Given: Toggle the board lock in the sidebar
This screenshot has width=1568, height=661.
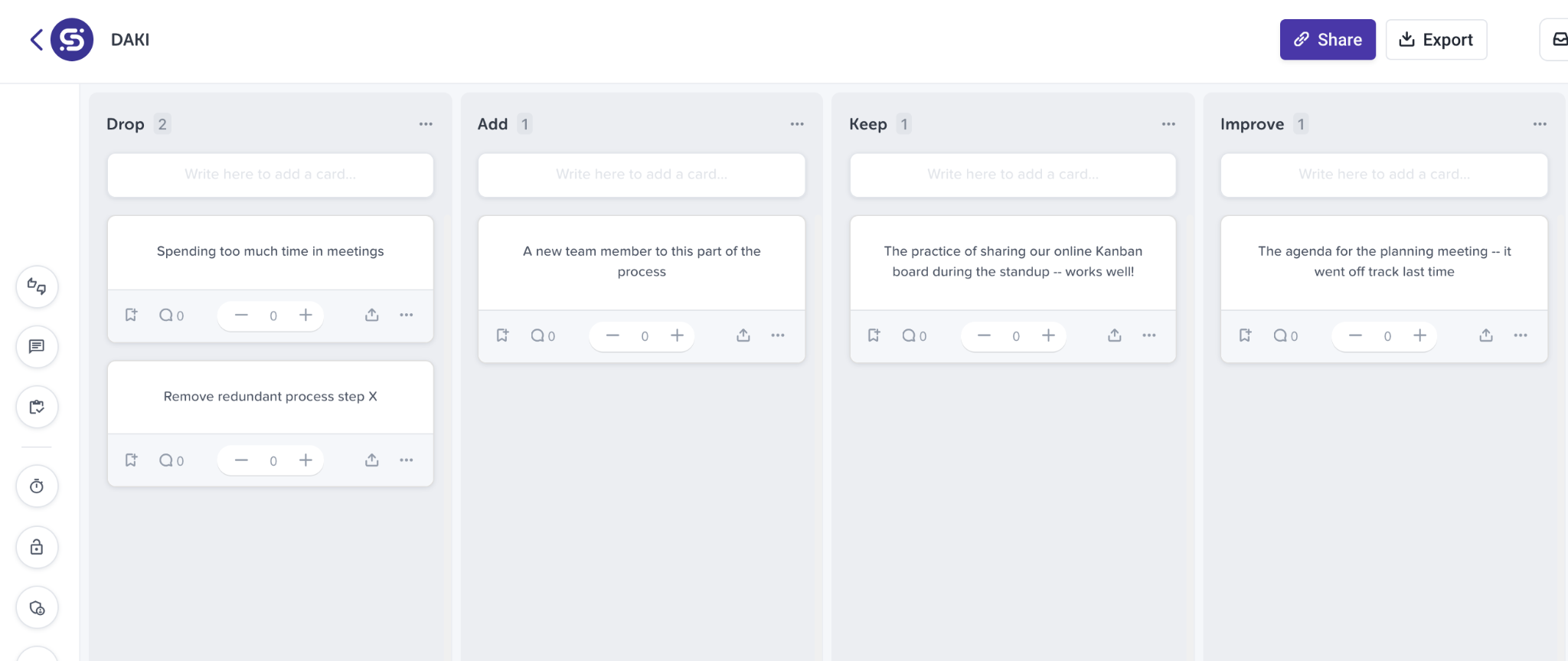Looking at the screenshot, I should click(37, 547).
